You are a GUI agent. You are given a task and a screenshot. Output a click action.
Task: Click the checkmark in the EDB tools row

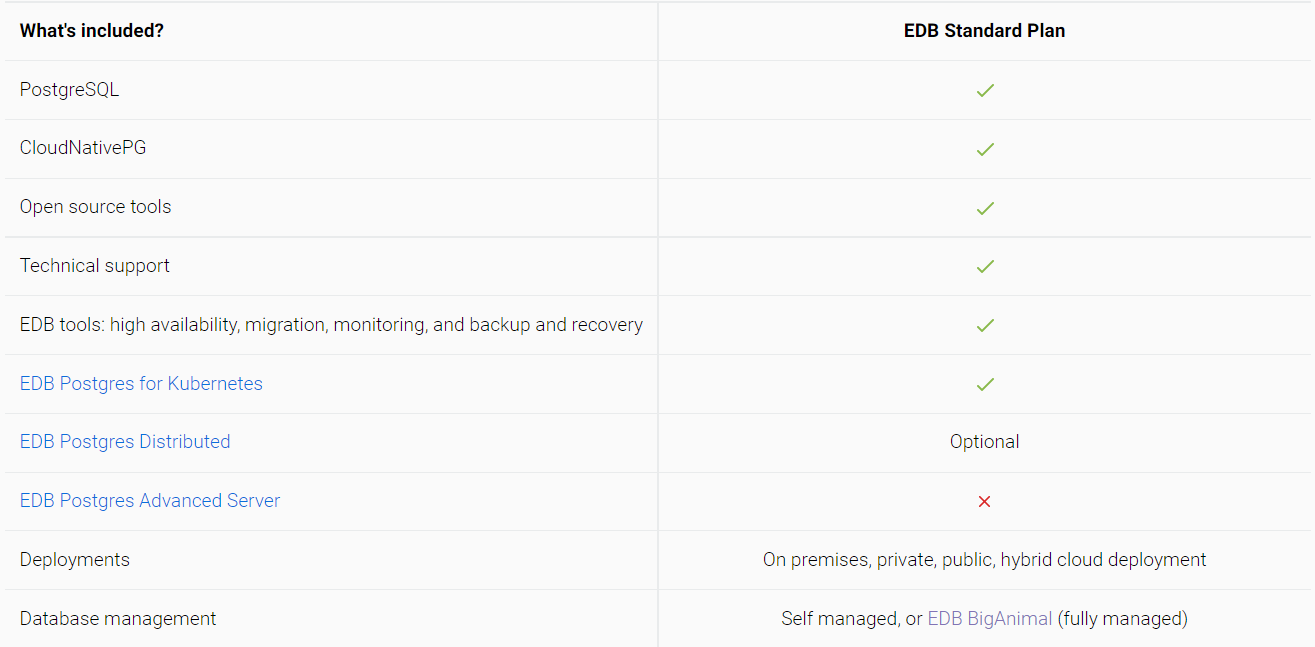985,325
